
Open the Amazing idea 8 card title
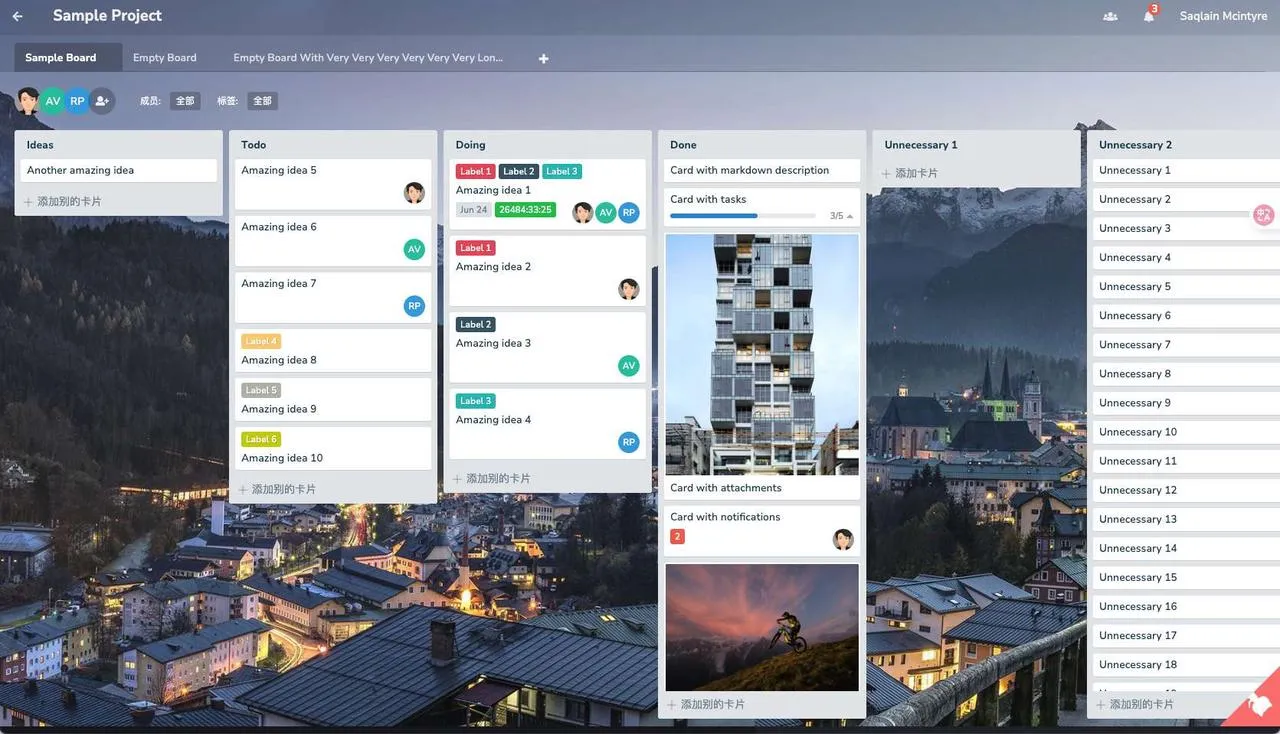[x=279, y=360]
